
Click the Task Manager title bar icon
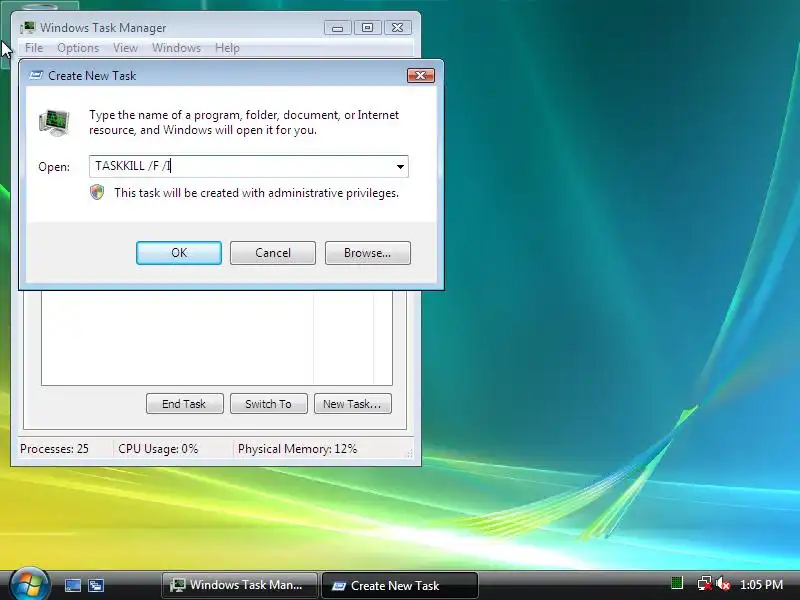pyautogui.click(x=28, y=28)
